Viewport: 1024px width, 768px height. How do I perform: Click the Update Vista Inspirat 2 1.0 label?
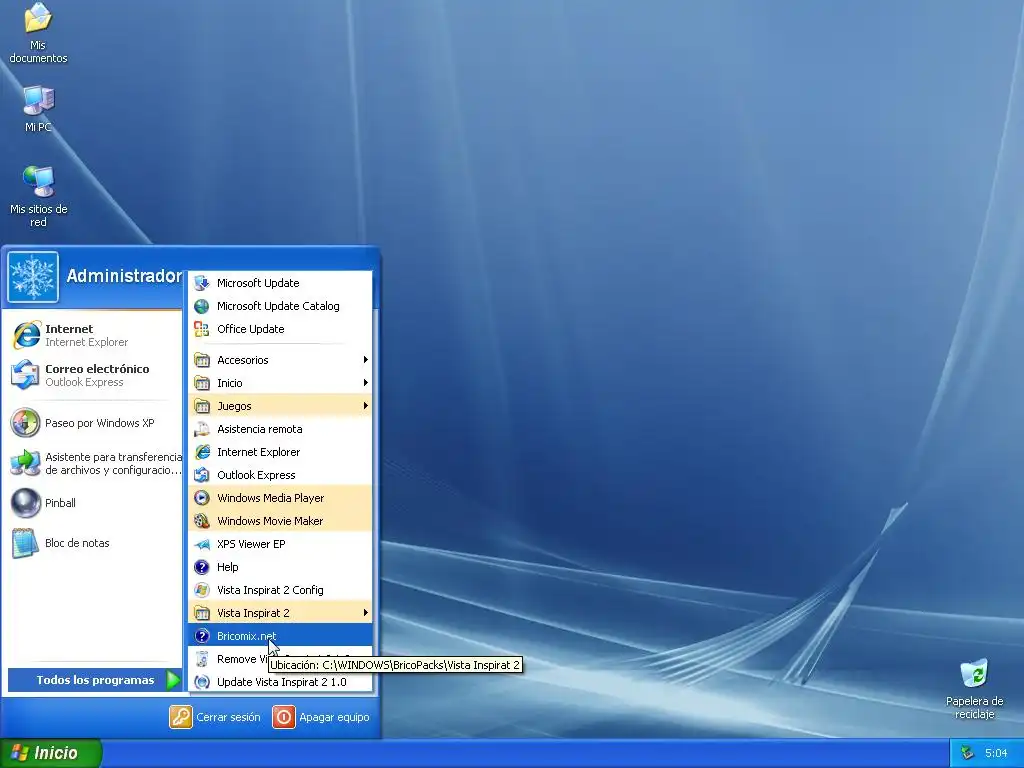pos(281,682)
